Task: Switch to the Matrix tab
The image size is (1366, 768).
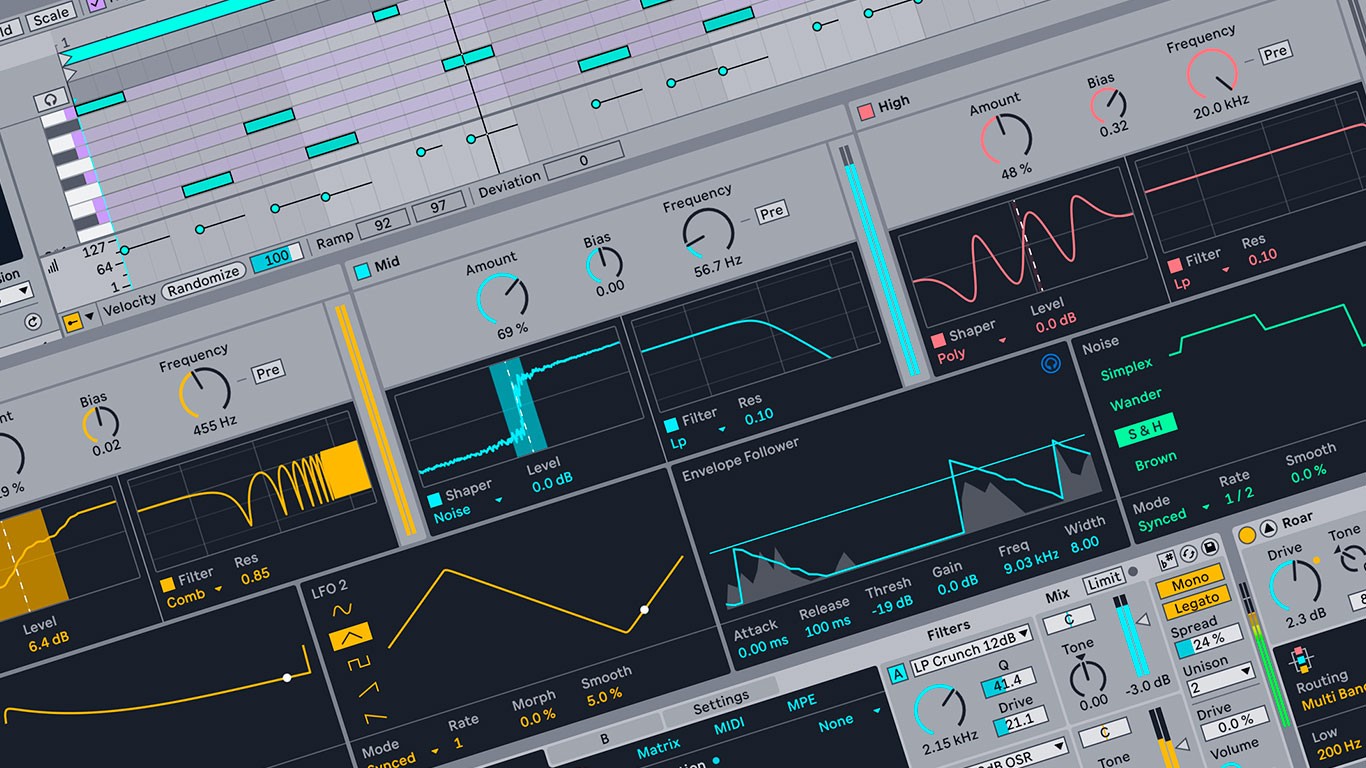Action: pyautogui.click(x=658, y=746)
